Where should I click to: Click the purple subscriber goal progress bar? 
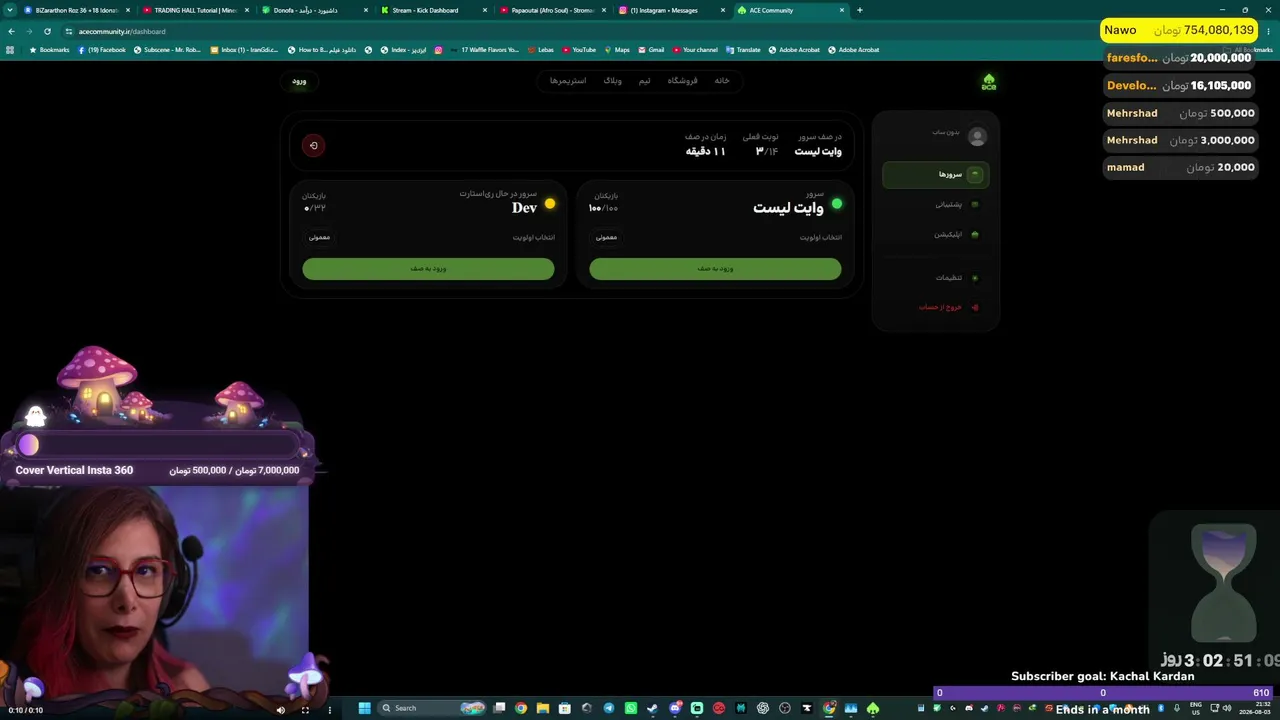[1103, 692]
